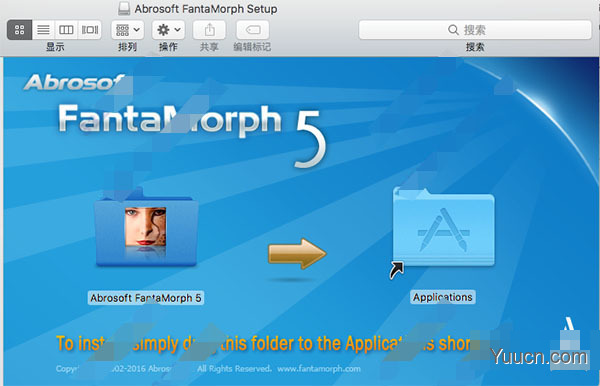Switch to icon view mode

click(20, 30)
